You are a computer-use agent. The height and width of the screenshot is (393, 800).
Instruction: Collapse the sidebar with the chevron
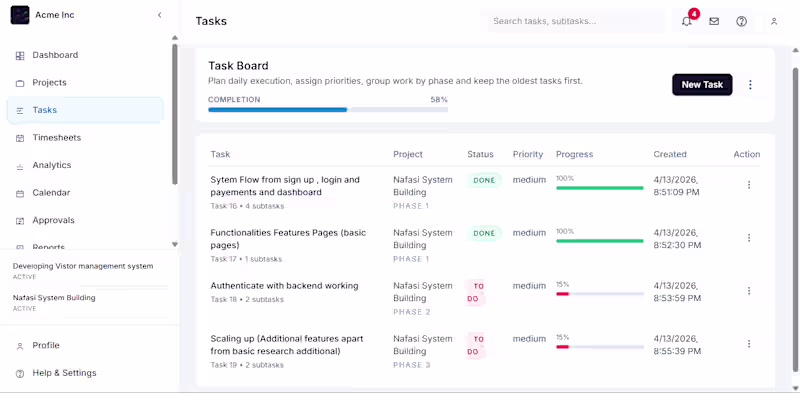[160, 15]
